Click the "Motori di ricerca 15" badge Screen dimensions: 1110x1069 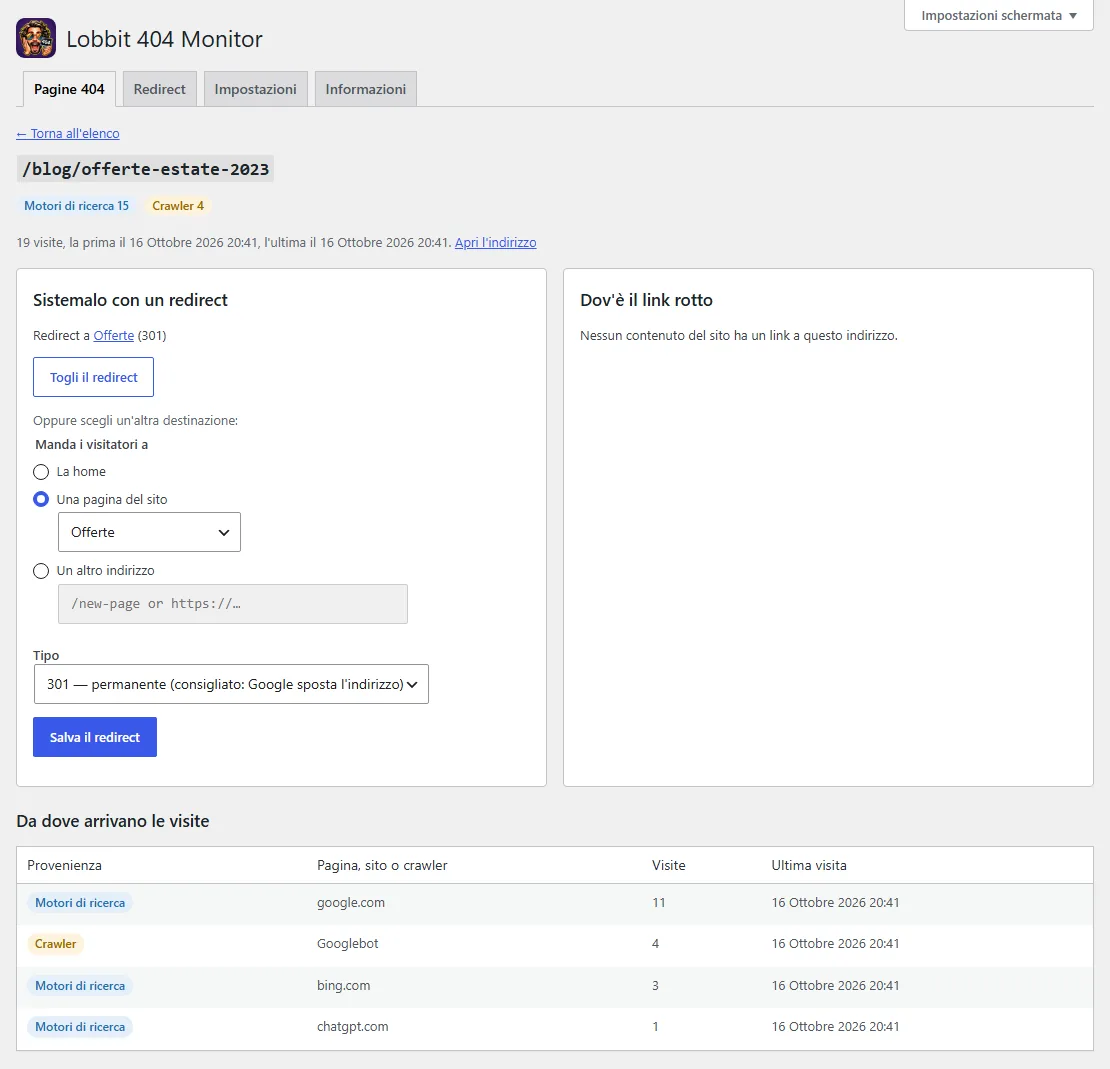(76, 206)
